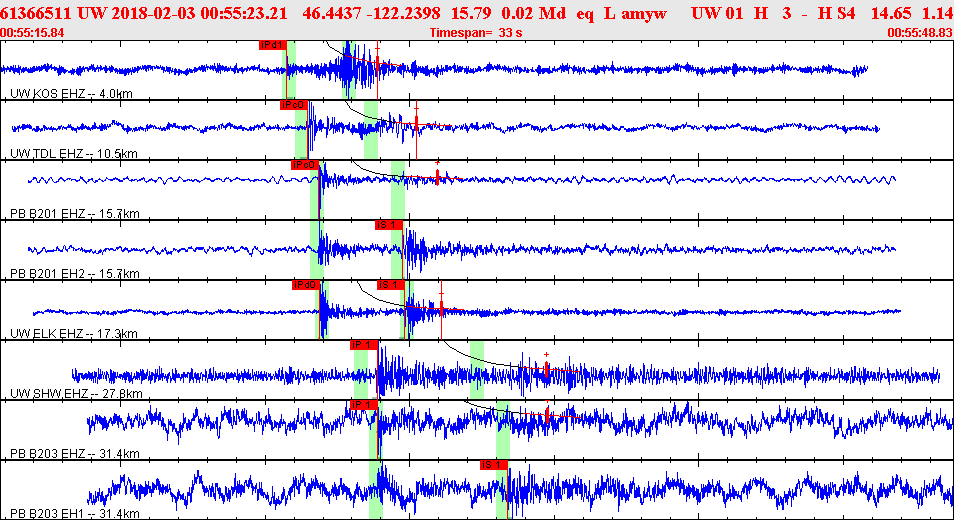The width and height of the screenshot is (954, 520).
Task: Select the red coda marker on SHW trace
Action: [x=546, y=367]
